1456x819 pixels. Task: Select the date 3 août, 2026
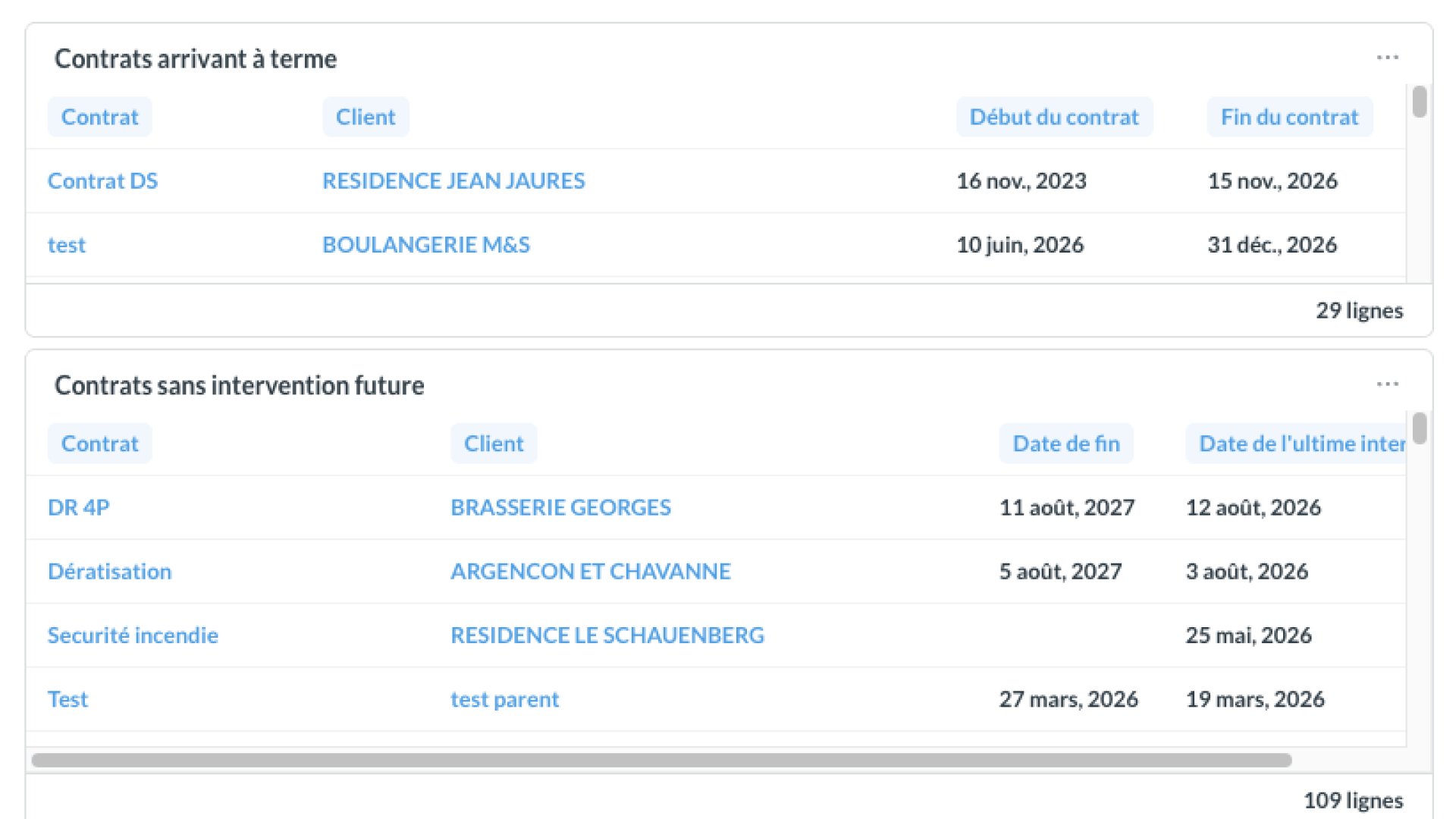click(1247, 571)
